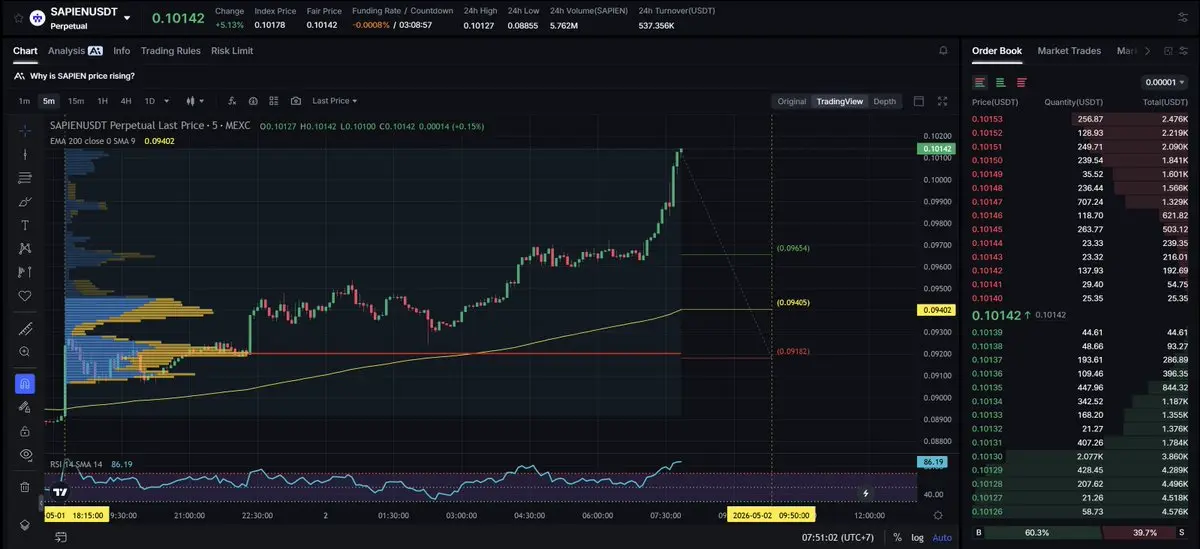Viewport: 1200px width, 549px height.
Task: Switch to the Market Trades tab
Action: point(1069,51)
